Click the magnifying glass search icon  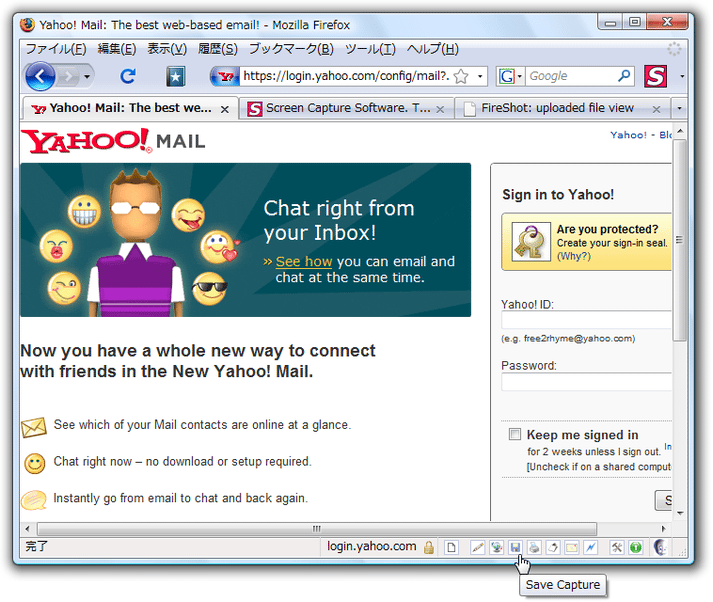(x=625, y=75)
